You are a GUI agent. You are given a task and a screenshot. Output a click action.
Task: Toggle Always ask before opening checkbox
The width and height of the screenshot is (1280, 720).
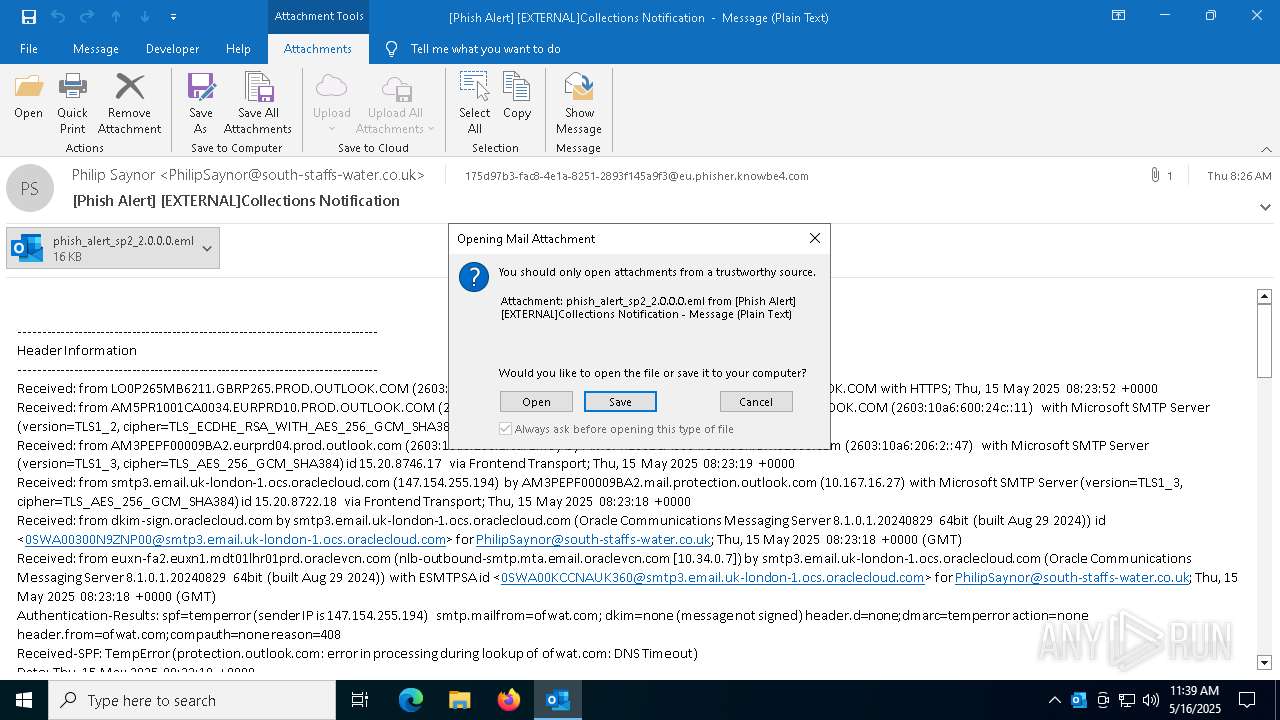pyautogui.click(x=506, y=429)
